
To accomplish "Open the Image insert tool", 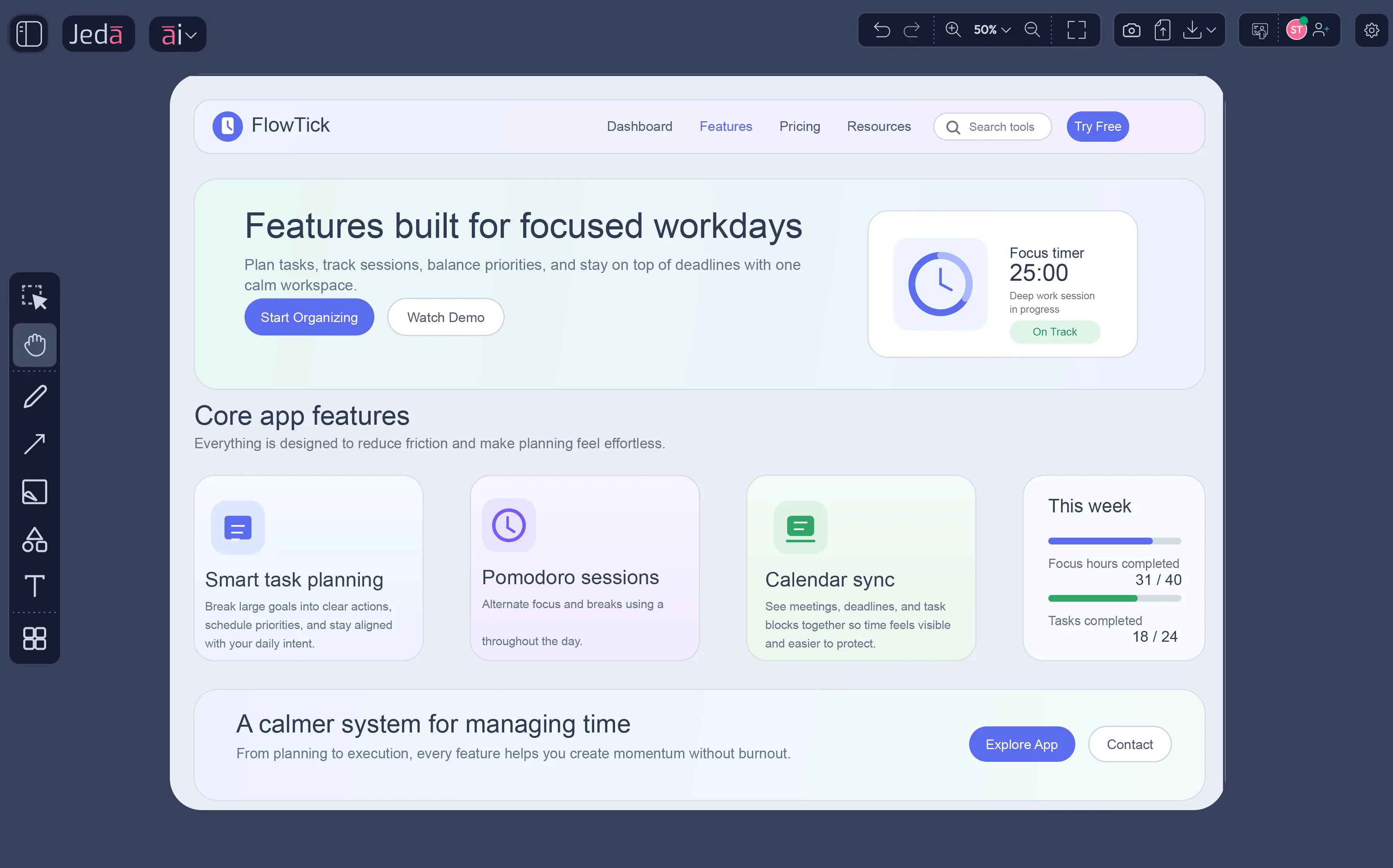I will [34, 492].
